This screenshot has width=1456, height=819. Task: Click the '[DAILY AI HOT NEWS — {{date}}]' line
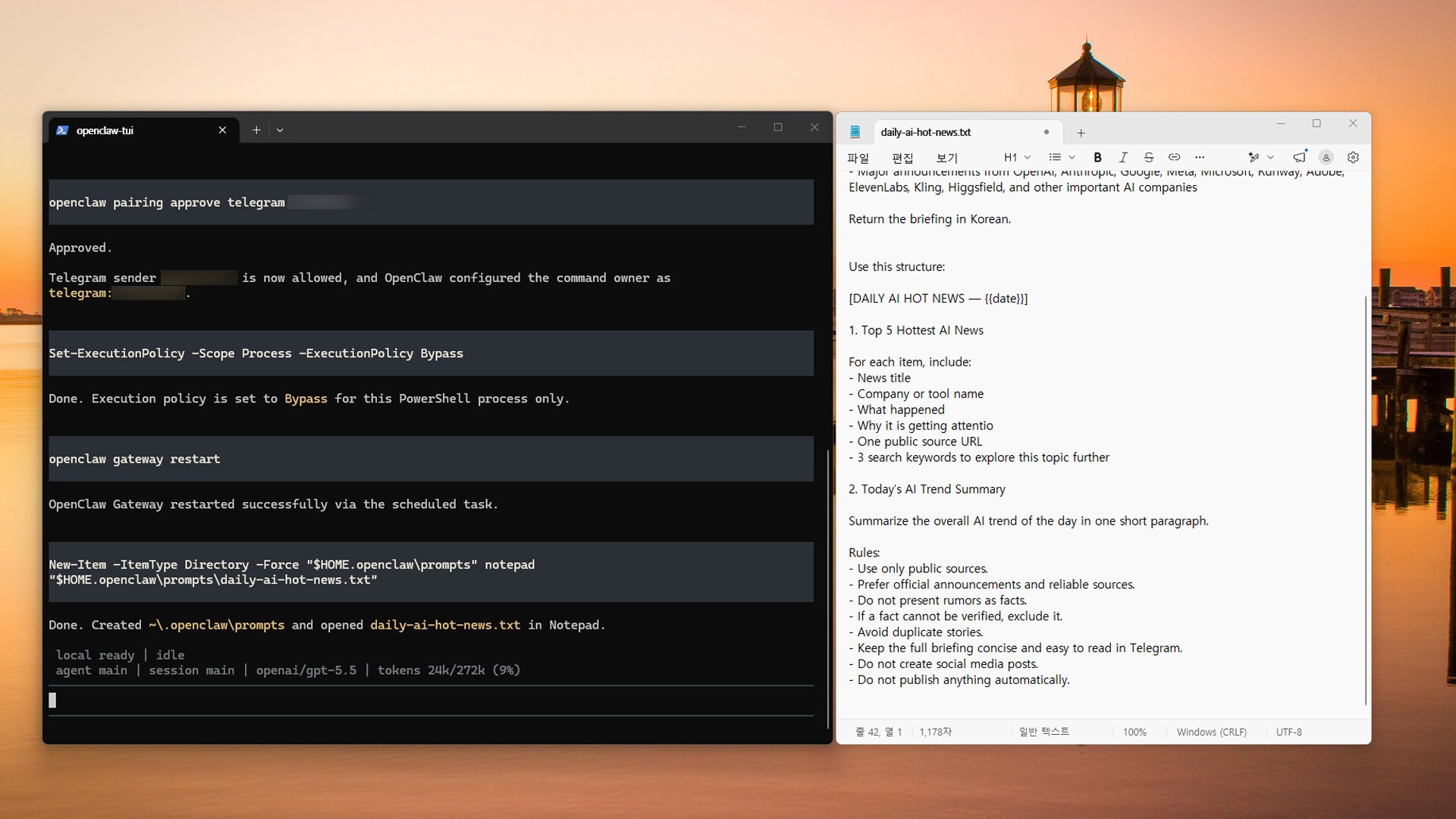point(938,299)
